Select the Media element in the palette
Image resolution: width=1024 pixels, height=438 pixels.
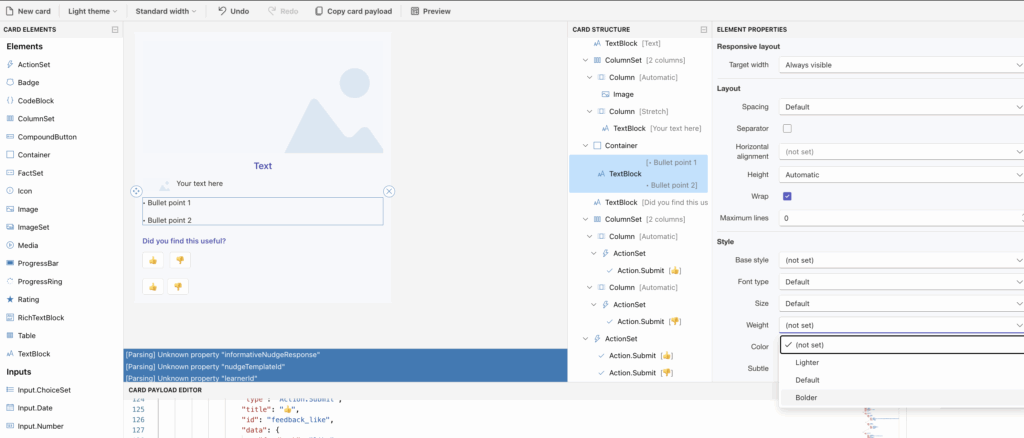22,245
